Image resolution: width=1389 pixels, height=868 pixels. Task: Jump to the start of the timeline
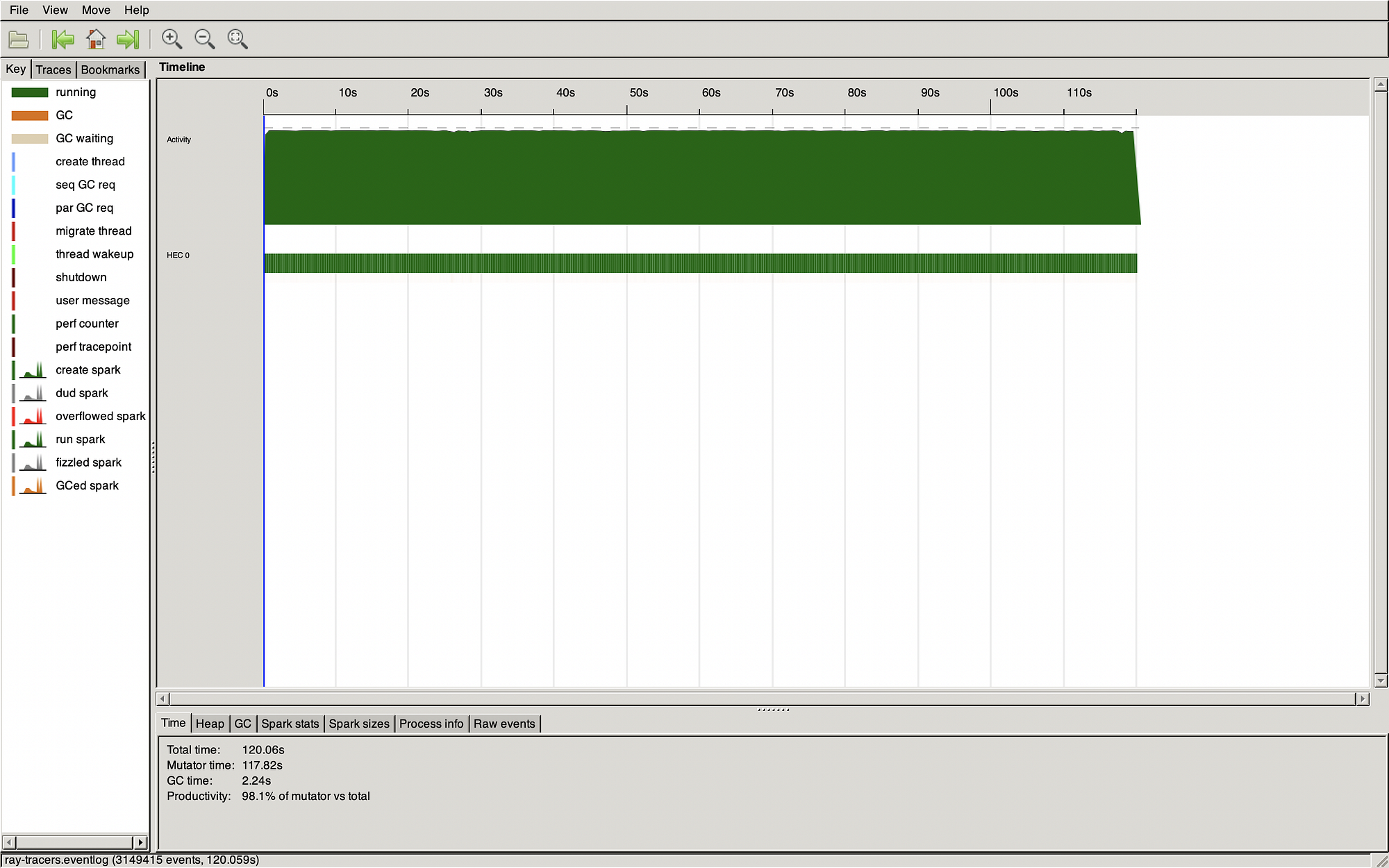point(63,40)
